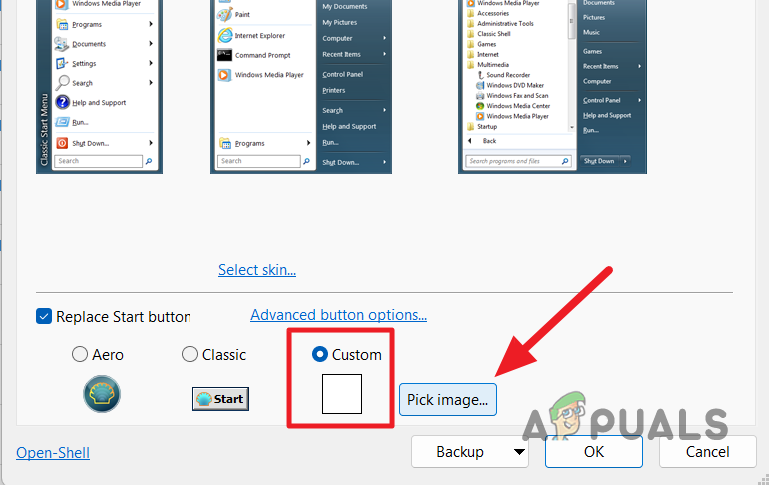Expand the Backup dropdown arrow
769x485 pixels.
(x=519, y=452)
